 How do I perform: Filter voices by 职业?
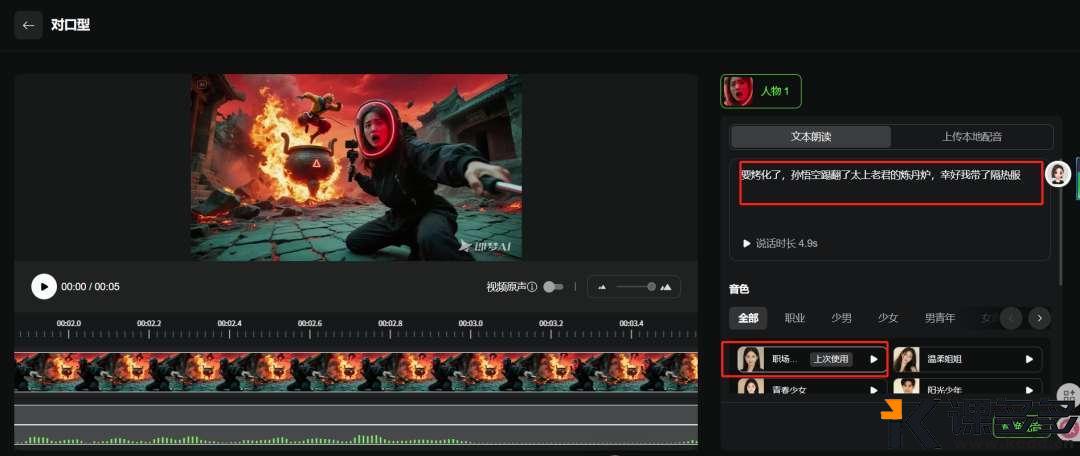pos(795,318)
